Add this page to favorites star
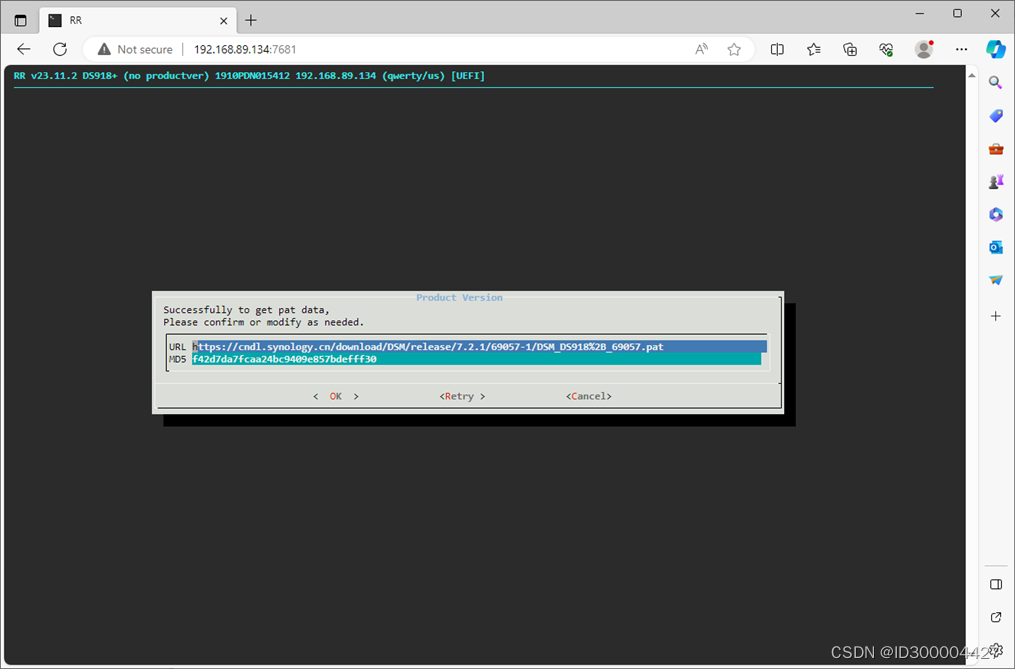Screen dimensions: 1015x669 [733, 49]
